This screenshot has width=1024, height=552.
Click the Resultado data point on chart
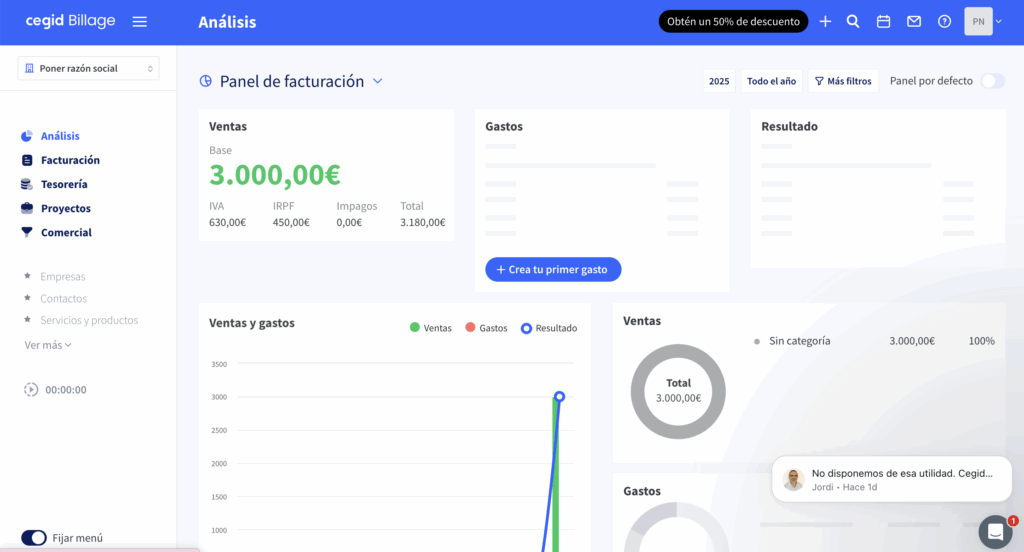click(x=560, y=397)
